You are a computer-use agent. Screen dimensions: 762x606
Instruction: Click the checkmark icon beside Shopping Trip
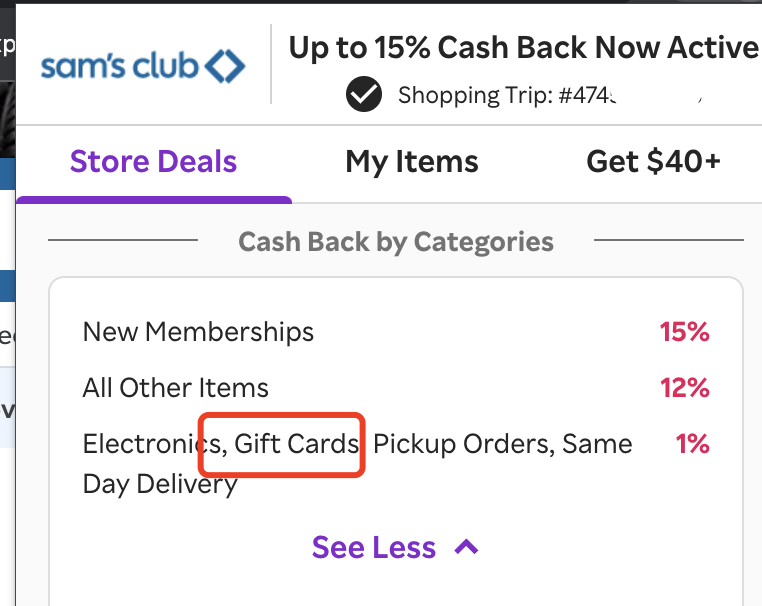(x=364, y=95)
